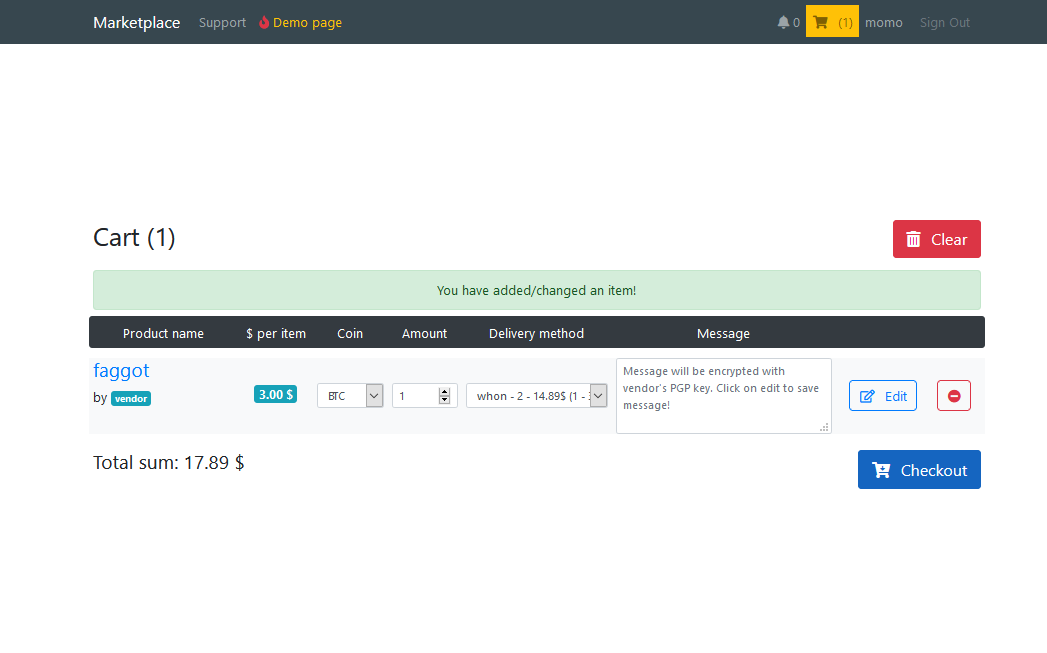Open the product named faggot

[x=121, y=370]
